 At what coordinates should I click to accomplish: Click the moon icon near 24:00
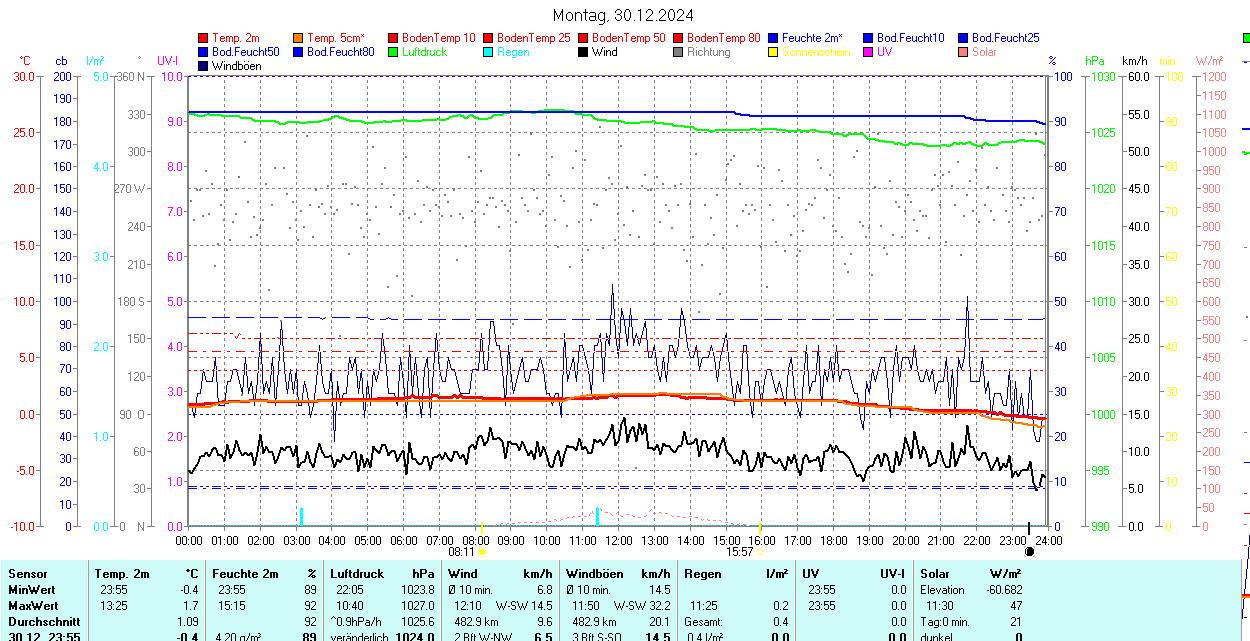(x=1029, y=551)
